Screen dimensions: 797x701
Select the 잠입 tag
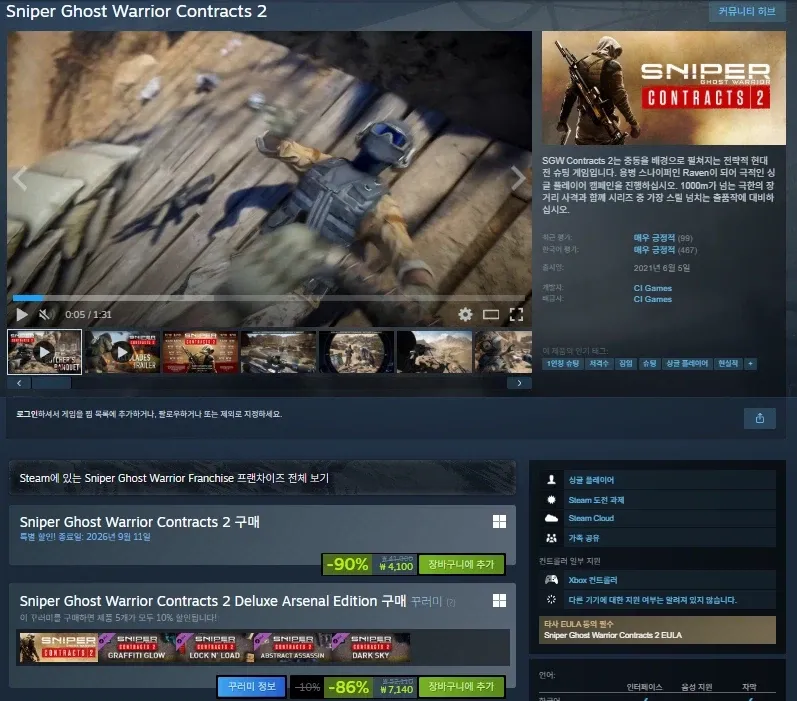[x=626, y=363]
